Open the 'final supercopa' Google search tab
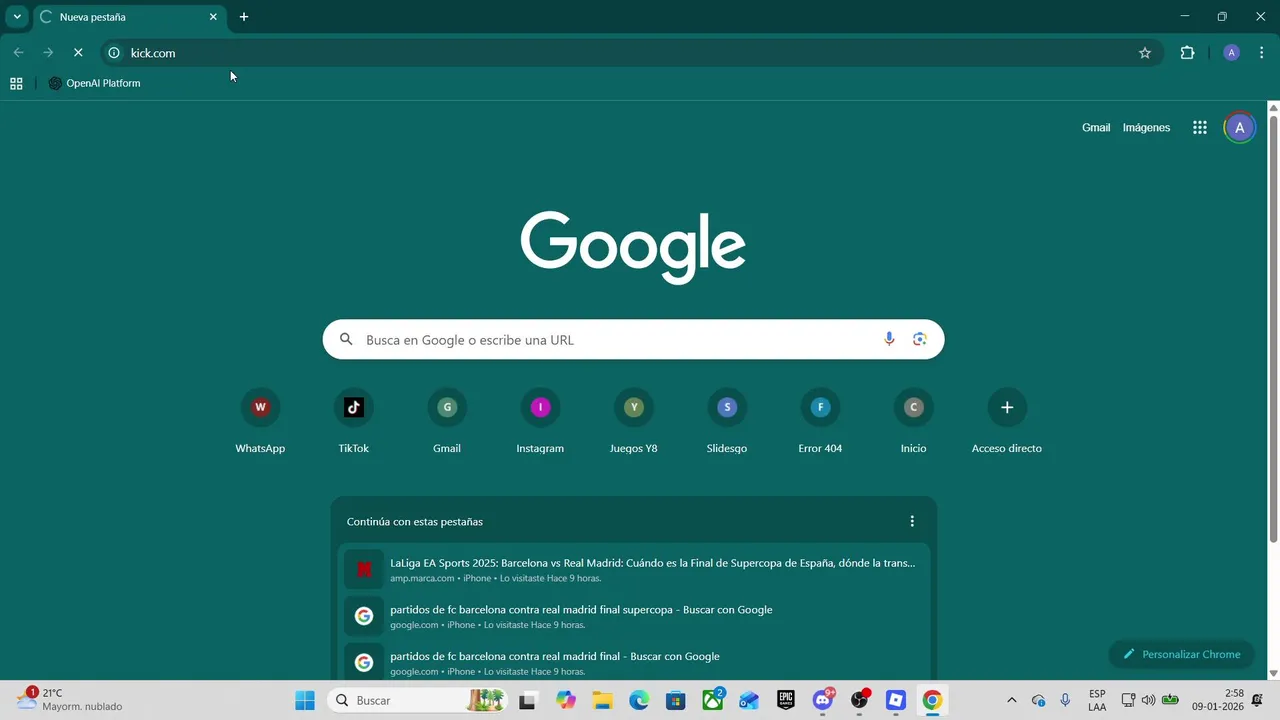 tap(633, 616)
